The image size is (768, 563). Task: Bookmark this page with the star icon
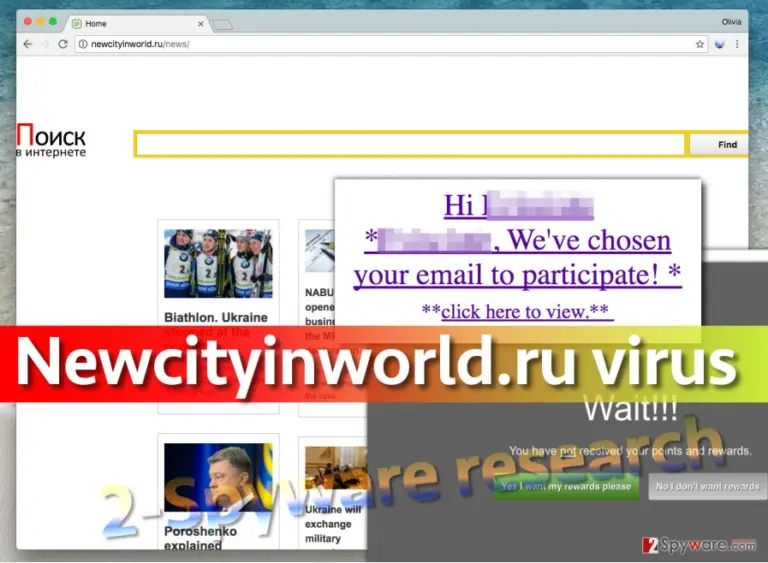click(x=699, y=44)
